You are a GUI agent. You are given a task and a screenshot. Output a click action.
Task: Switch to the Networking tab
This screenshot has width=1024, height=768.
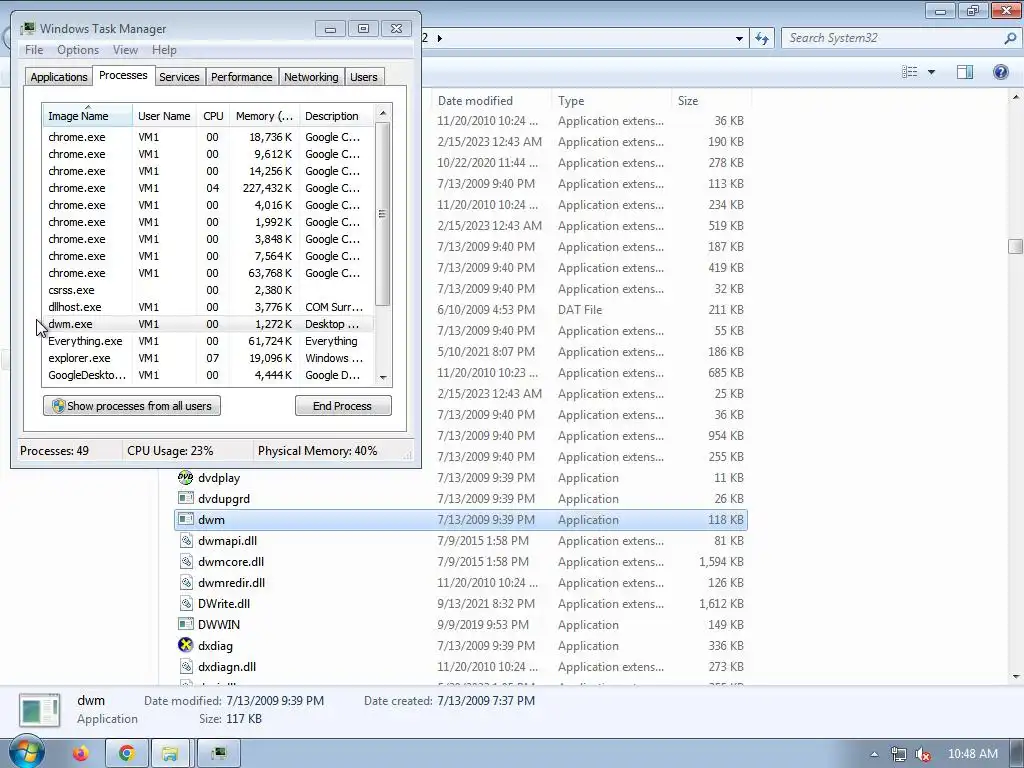(x=311, y=77)
